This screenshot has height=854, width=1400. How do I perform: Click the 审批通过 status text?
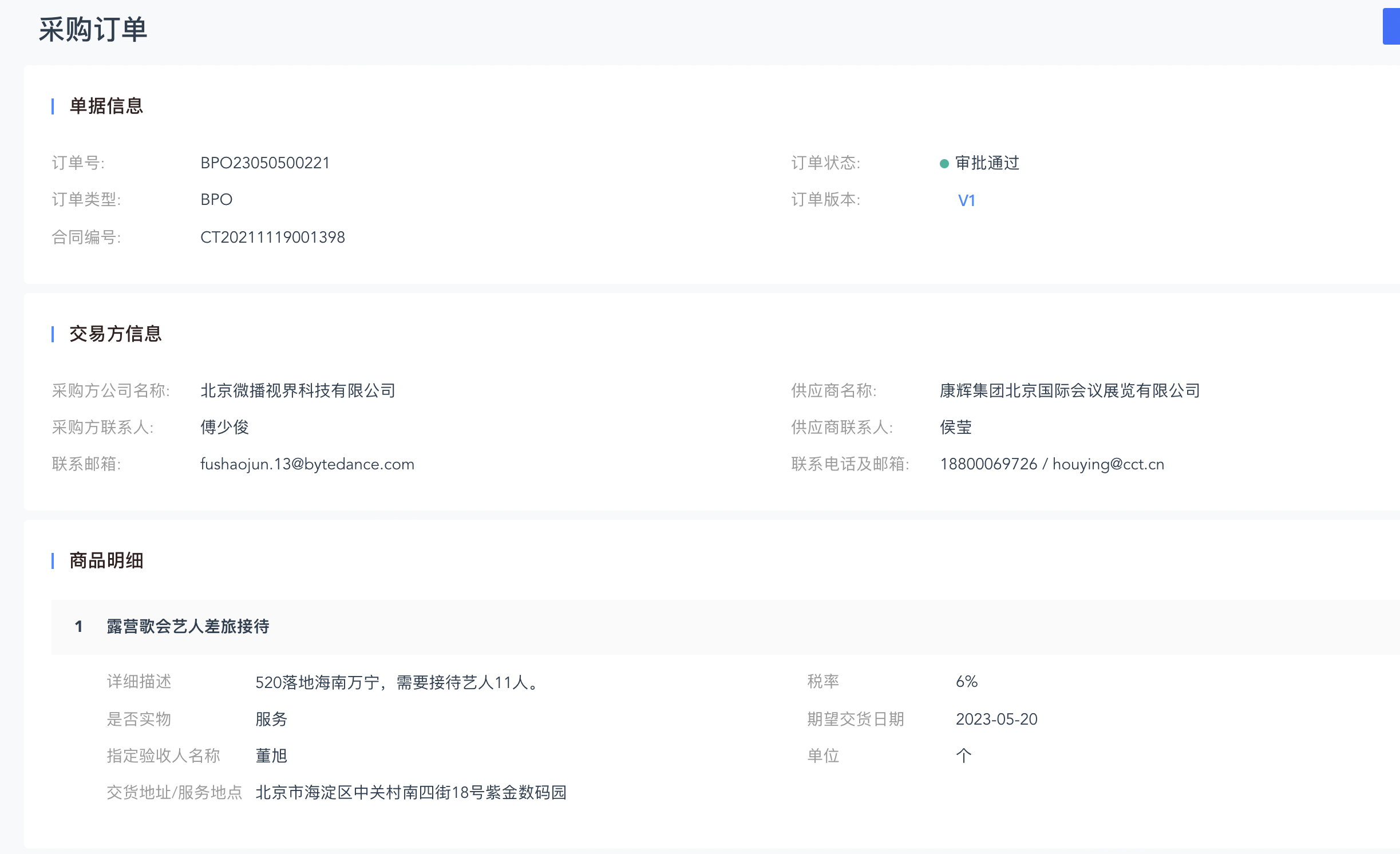click(987, 163)
